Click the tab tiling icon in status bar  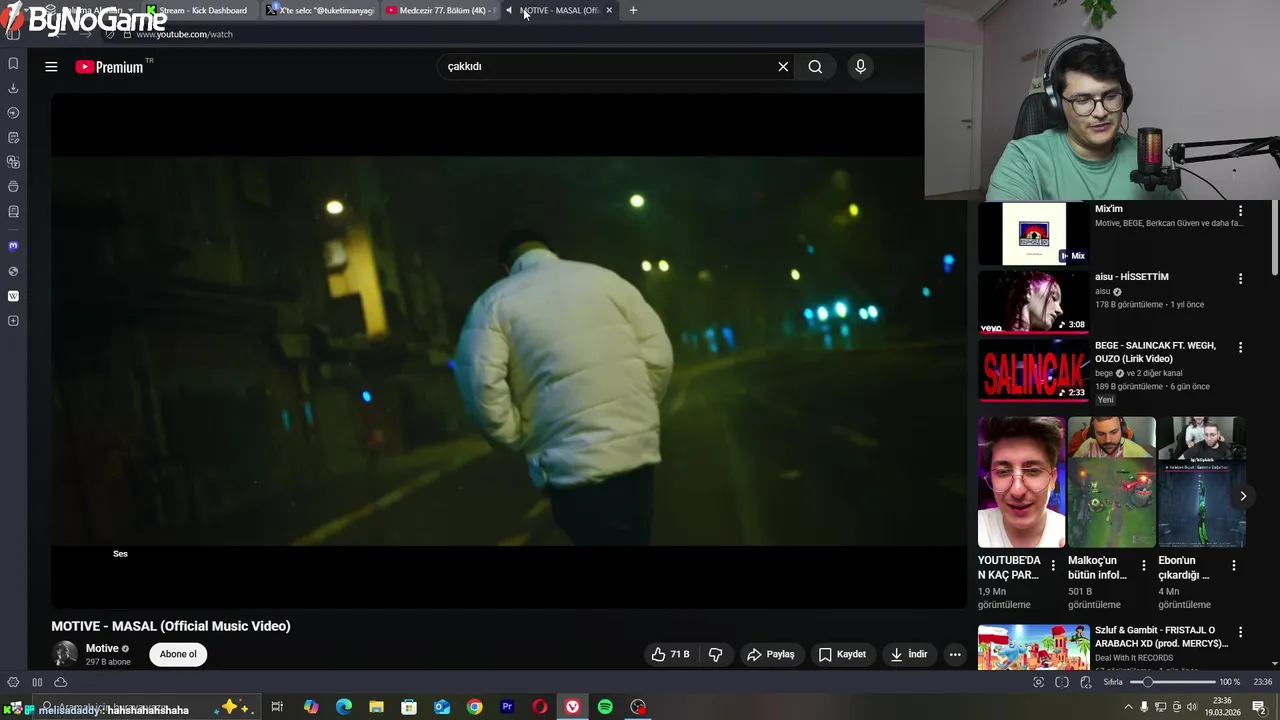coord(1062,682)
